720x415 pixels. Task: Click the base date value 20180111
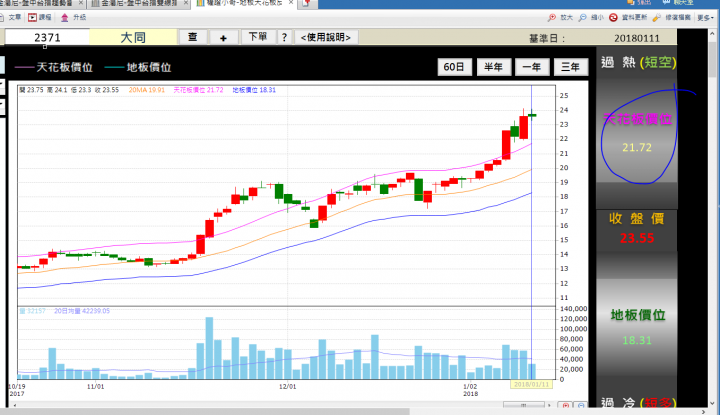[637, 38]
